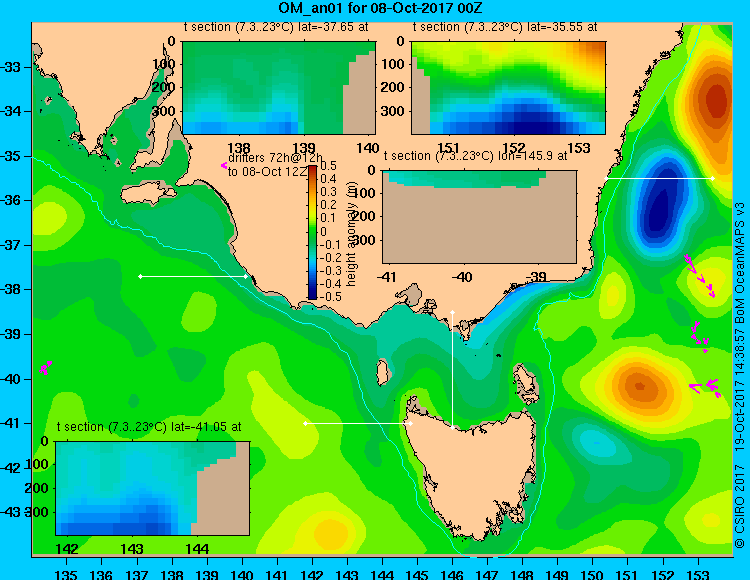Click the west endpoint of the lat=-41.05 section line
Screen dimensions: 750x580
click(x=306, y=424)
